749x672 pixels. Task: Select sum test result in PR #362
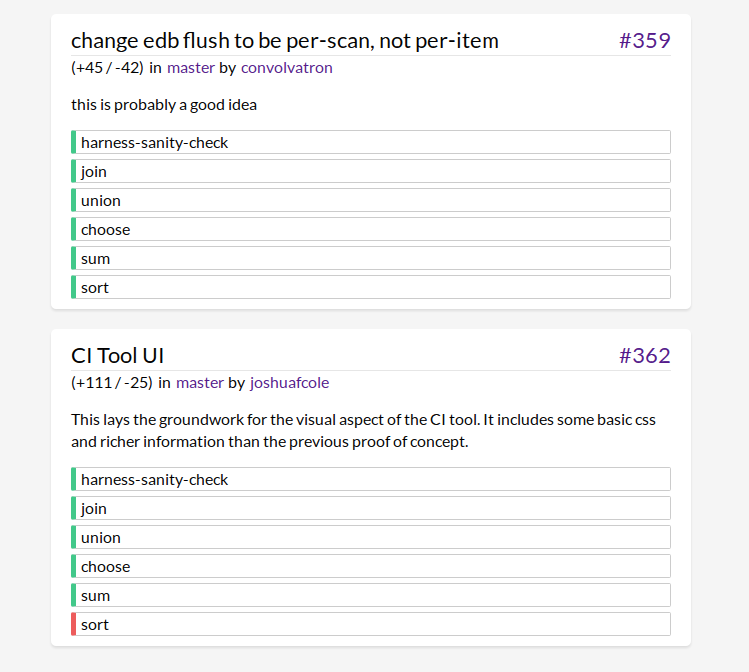[x=370, y=596]
